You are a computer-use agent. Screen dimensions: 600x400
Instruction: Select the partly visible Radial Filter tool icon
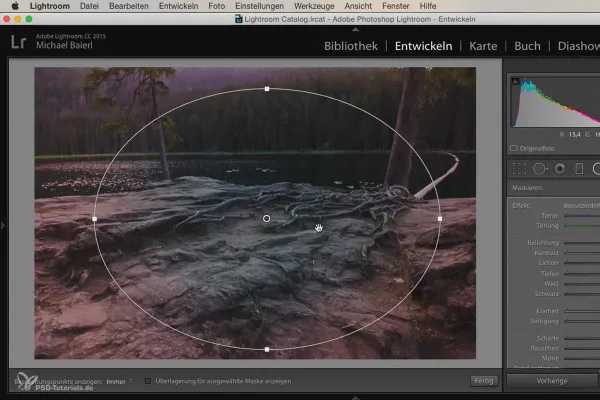[x=596, y=168]
